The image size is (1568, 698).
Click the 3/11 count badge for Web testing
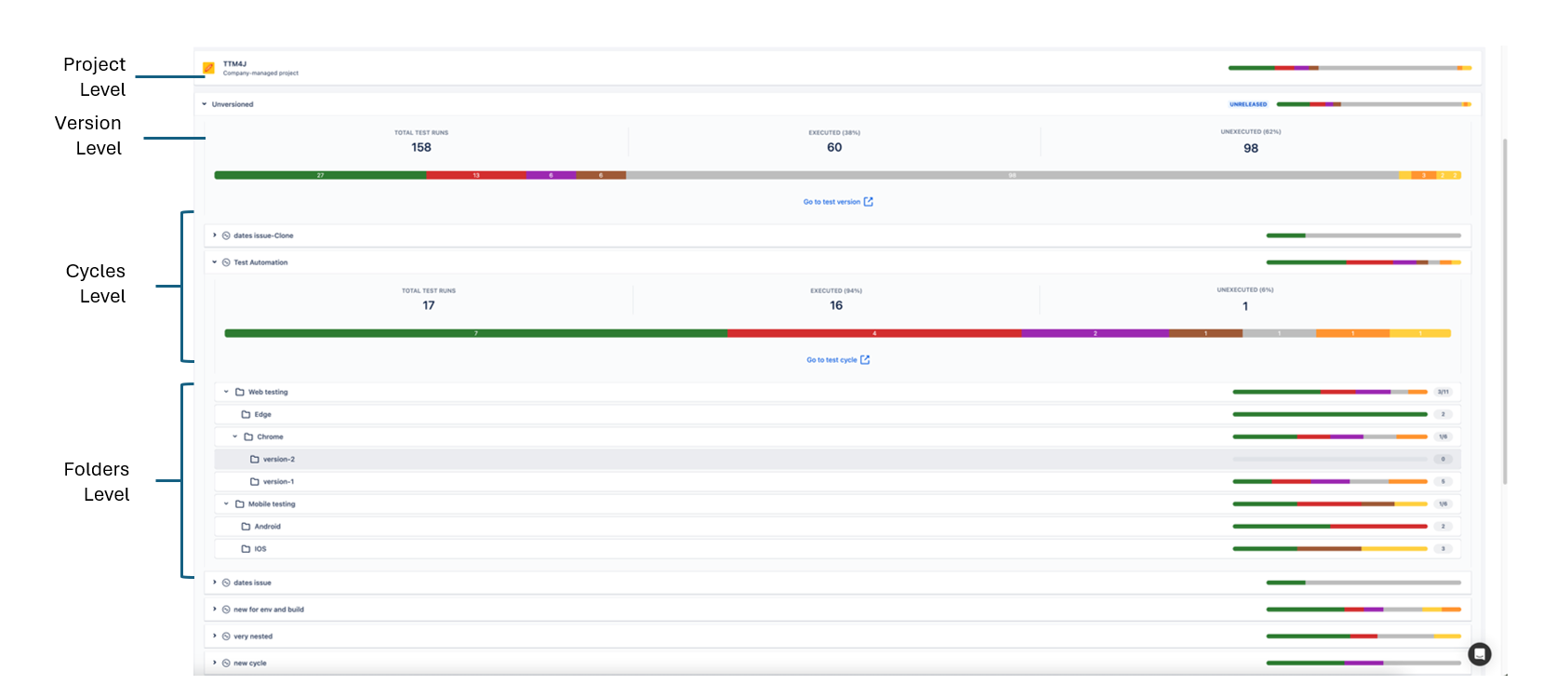coord(1443,392)
